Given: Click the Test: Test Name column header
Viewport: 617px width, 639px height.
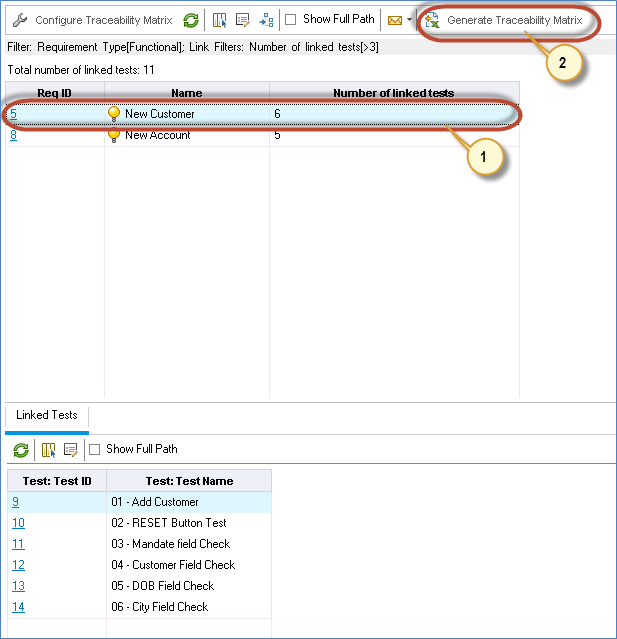Looking at the screenshot, I should click(x=188, y=481).
